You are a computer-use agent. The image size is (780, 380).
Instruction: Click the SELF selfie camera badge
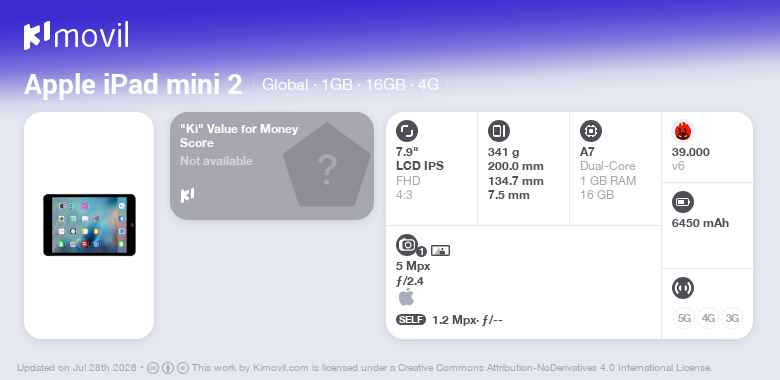click(x=411, y=319)
